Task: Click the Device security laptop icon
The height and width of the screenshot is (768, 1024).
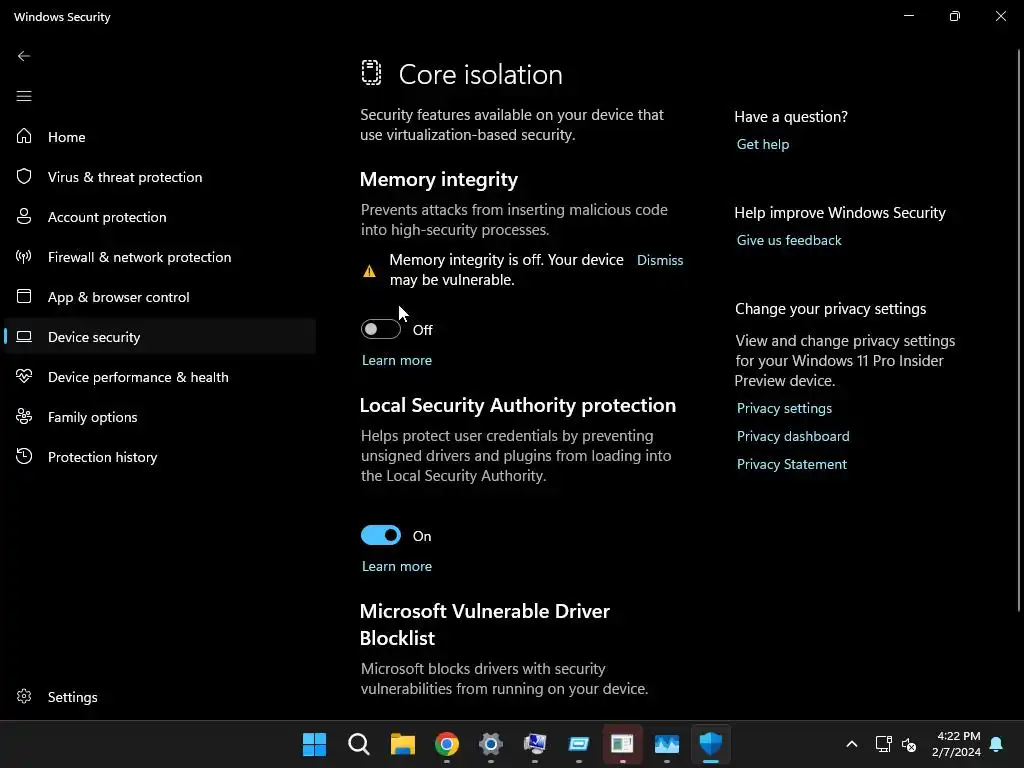Action: (24, 336)
